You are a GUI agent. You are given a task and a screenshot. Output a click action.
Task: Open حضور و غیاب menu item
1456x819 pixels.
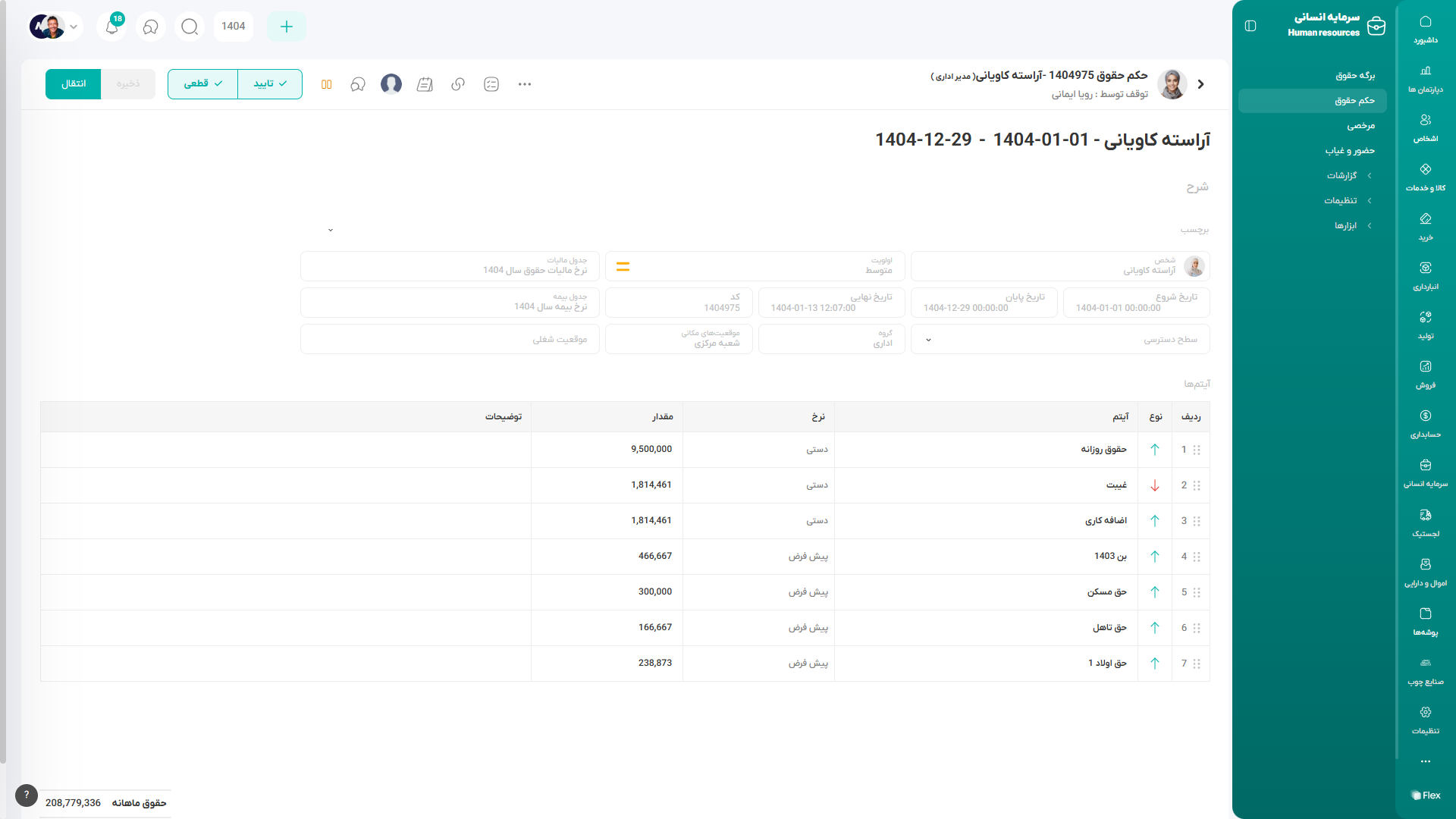coord(1350,151)
